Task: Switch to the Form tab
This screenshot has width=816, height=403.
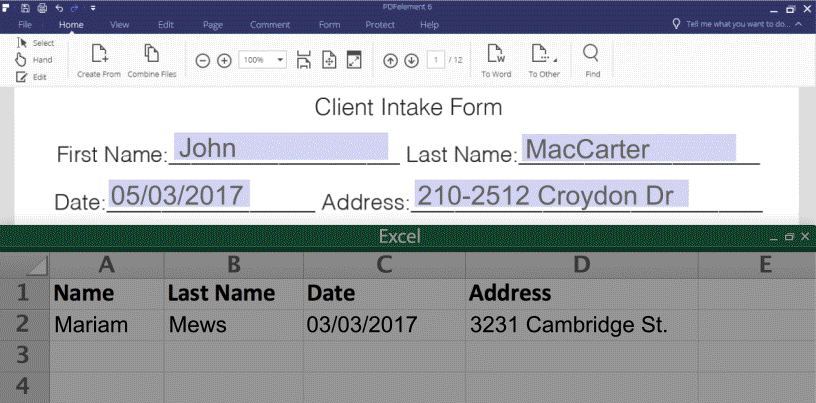Action: (x=329, y=24)
